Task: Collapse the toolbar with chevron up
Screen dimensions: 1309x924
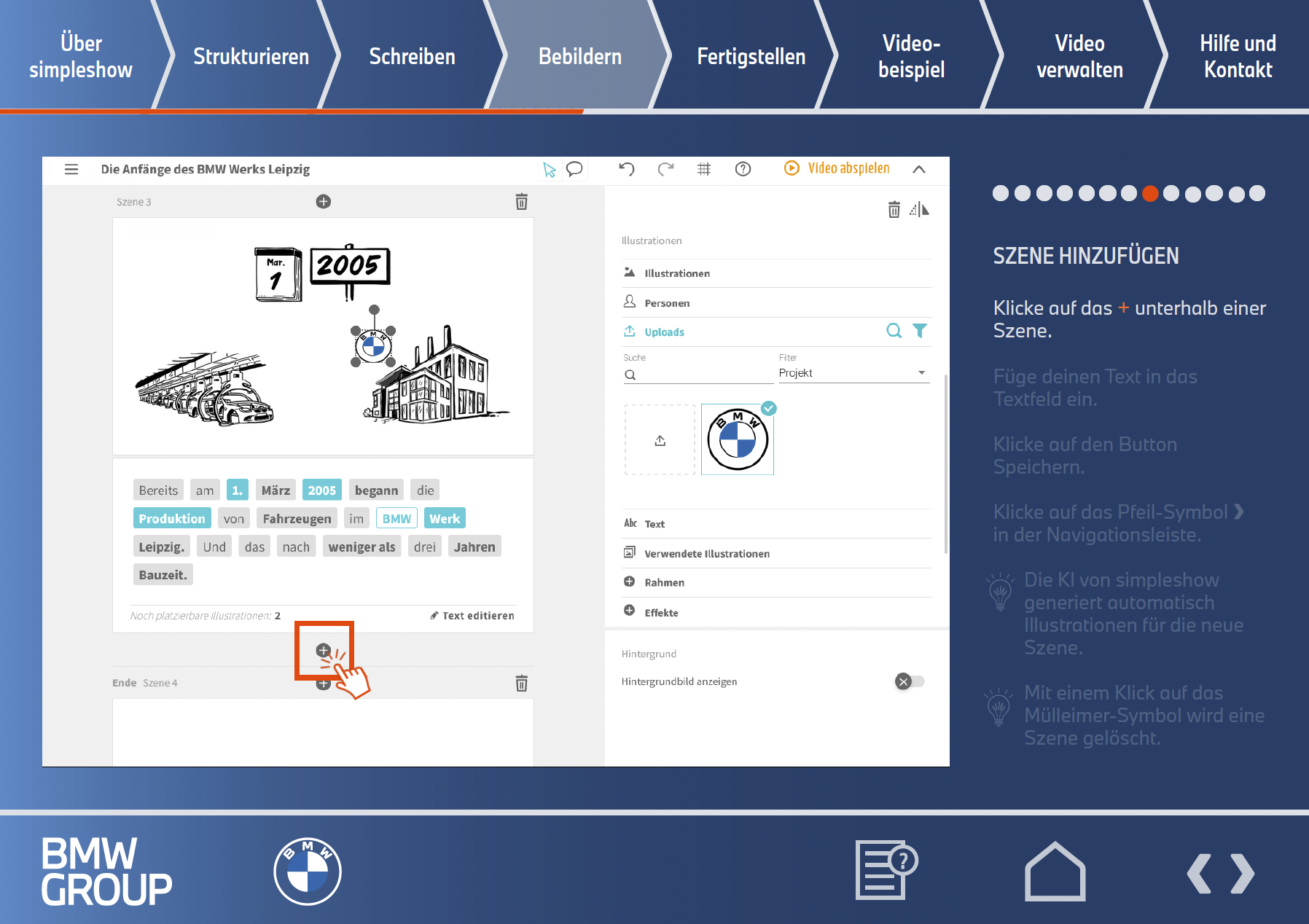Action: (919, 169)
